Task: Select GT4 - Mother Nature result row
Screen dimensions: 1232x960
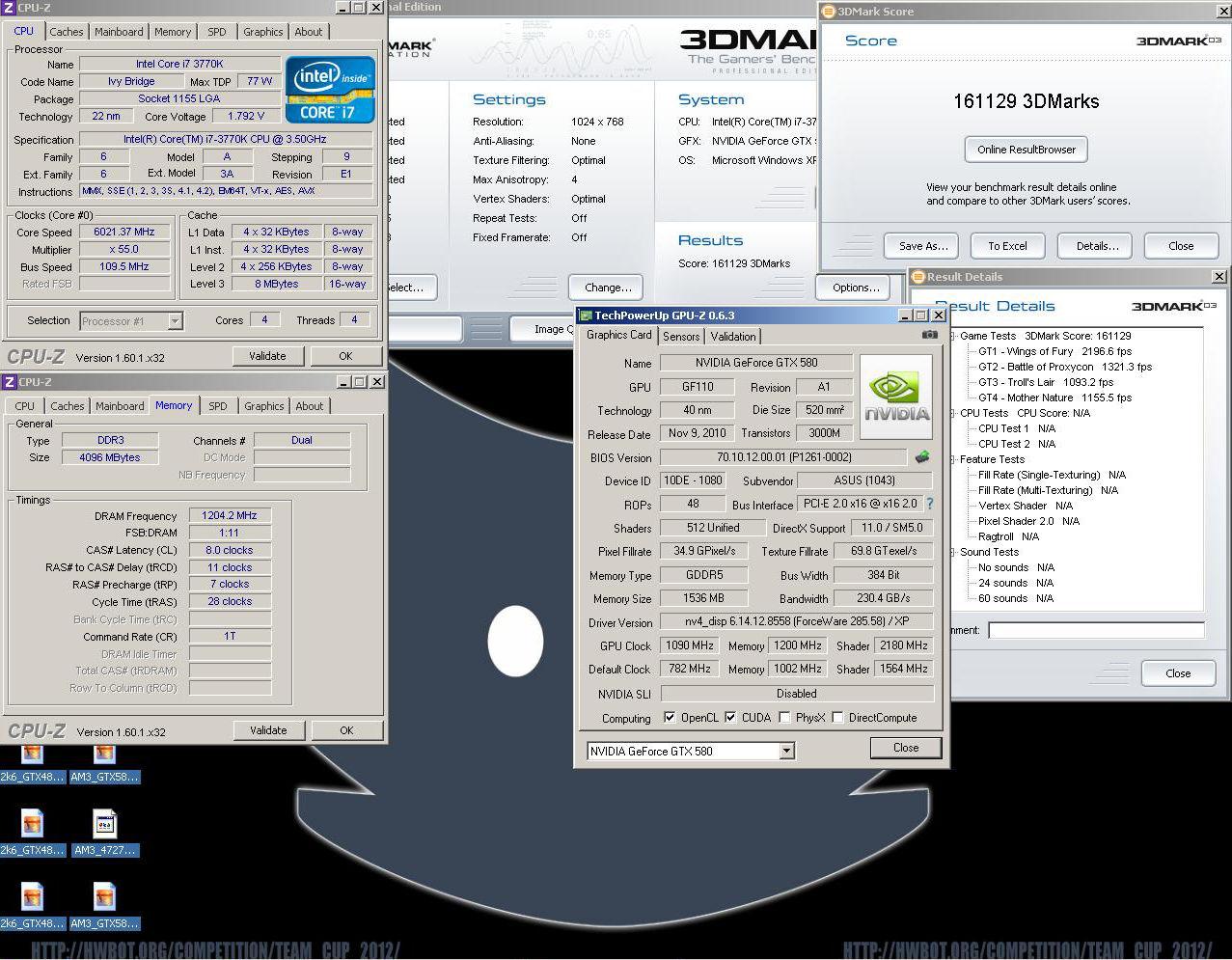Action: pos(1054,398)
